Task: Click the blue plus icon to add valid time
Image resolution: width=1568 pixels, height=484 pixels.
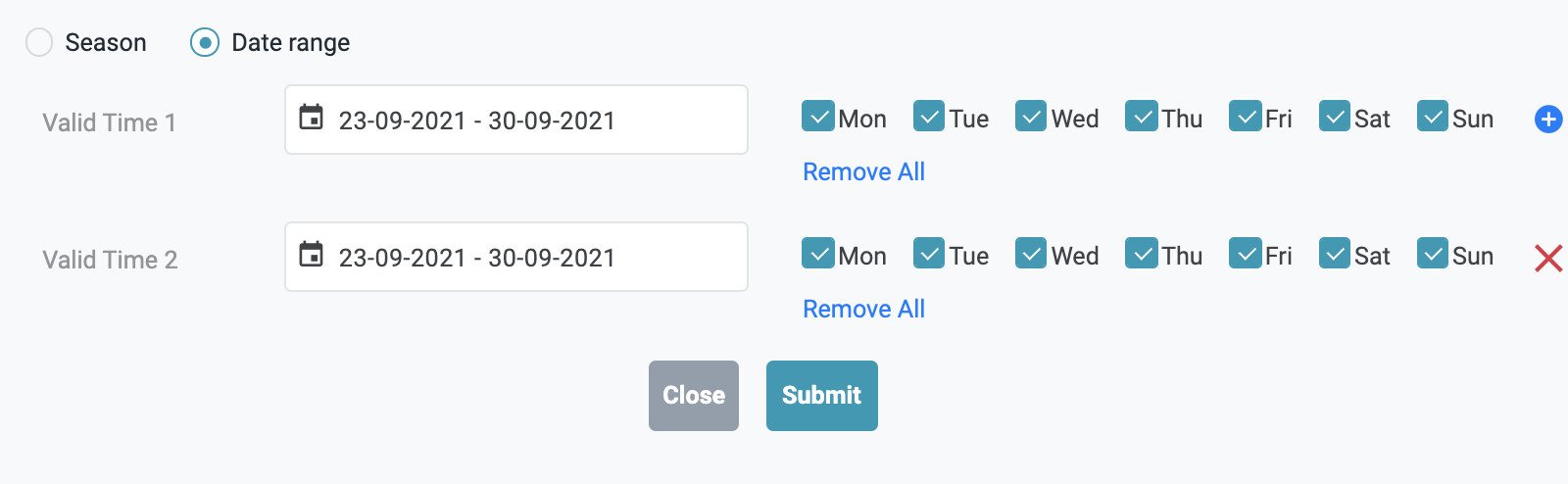Action: [1547, 120]
